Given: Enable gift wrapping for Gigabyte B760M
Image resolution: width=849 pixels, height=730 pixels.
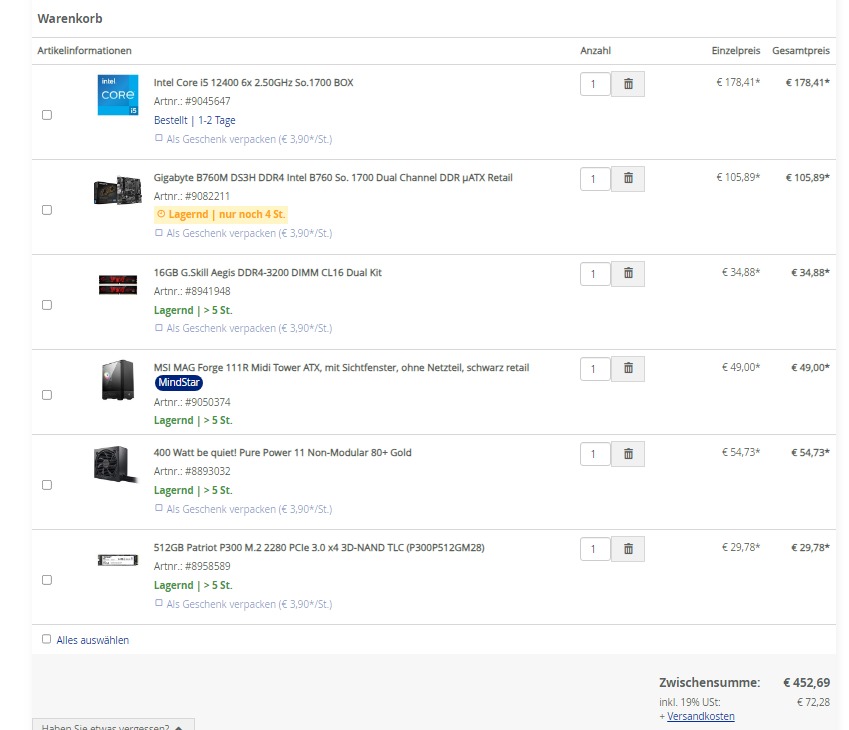Looking at the screenshot, I should point(159,233).
